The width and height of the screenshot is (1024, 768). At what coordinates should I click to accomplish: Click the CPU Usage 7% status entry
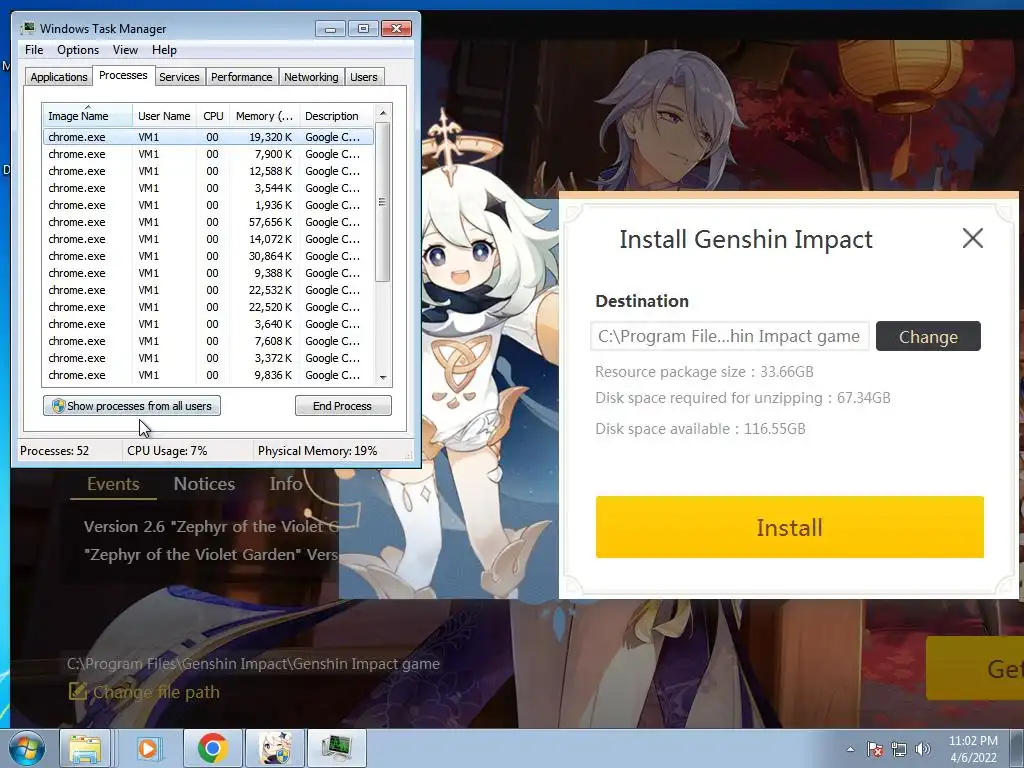tap(167, 451)
